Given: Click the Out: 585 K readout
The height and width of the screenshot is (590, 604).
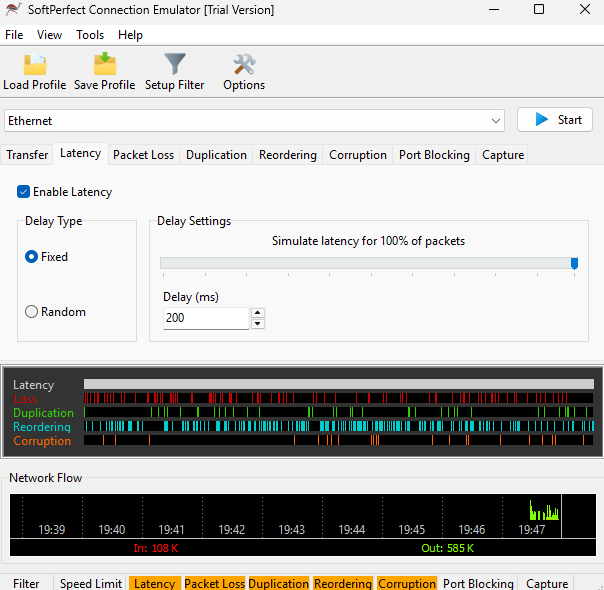Looking at the screenshot, I should (447, 548).
